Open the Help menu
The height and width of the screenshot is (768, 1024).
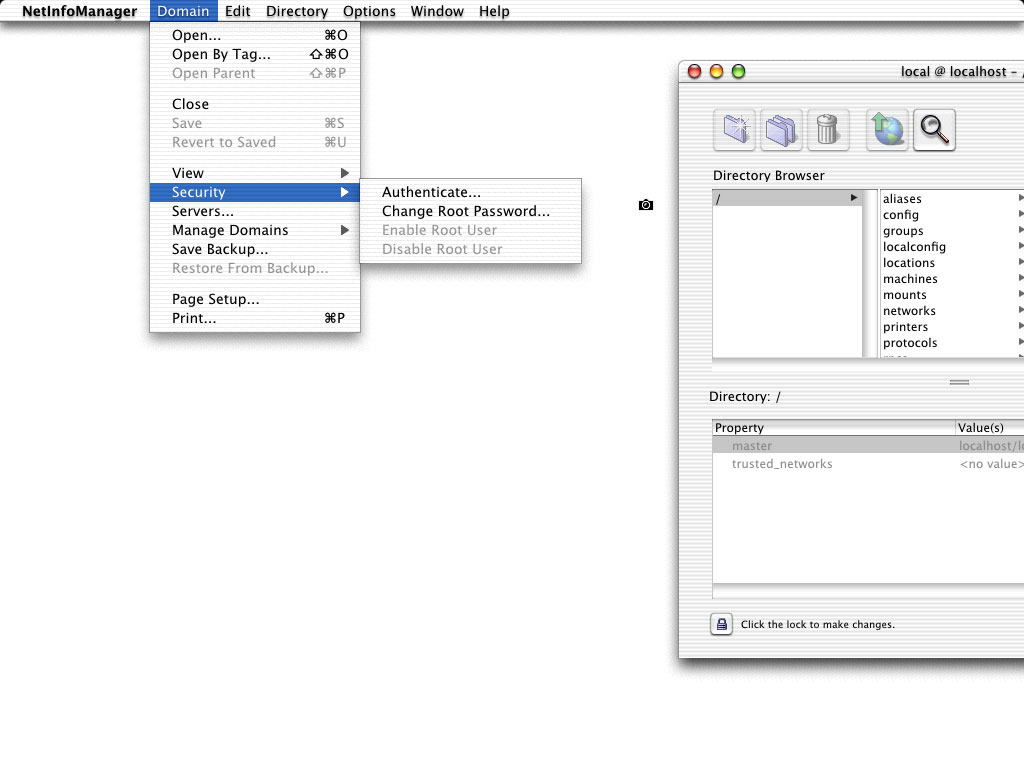click(494, 11)
